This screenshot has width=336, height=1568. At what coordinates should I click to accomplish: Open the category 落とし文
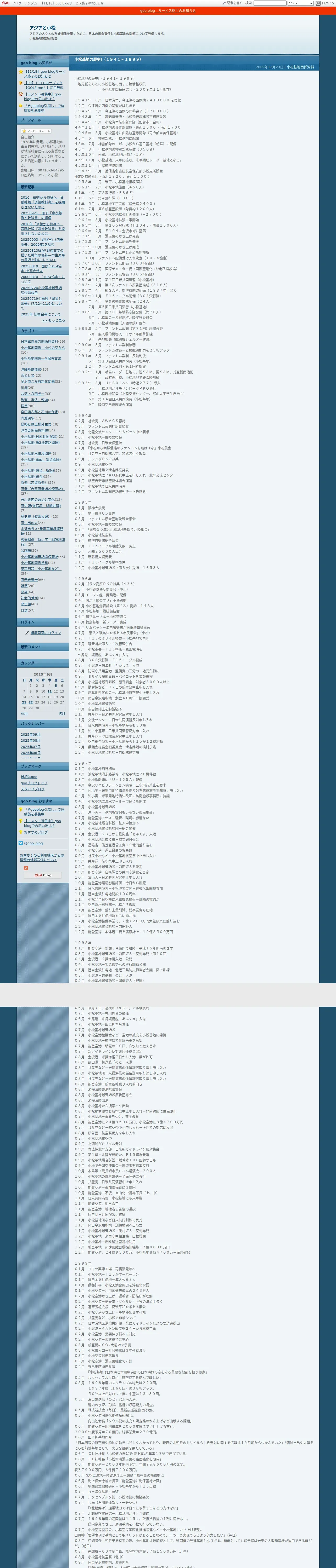pyautogui.click(x=27, y=375)
